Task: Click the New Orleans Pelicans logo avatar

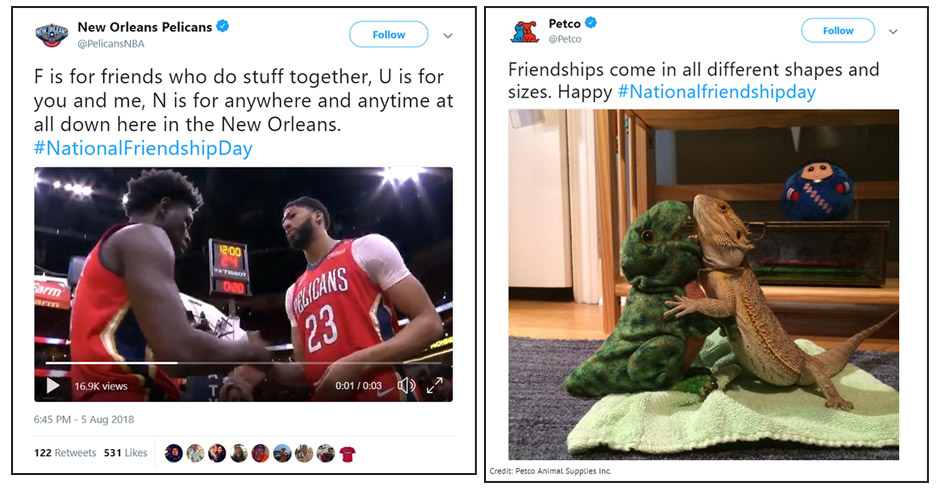Action: (x=52, y=35)
